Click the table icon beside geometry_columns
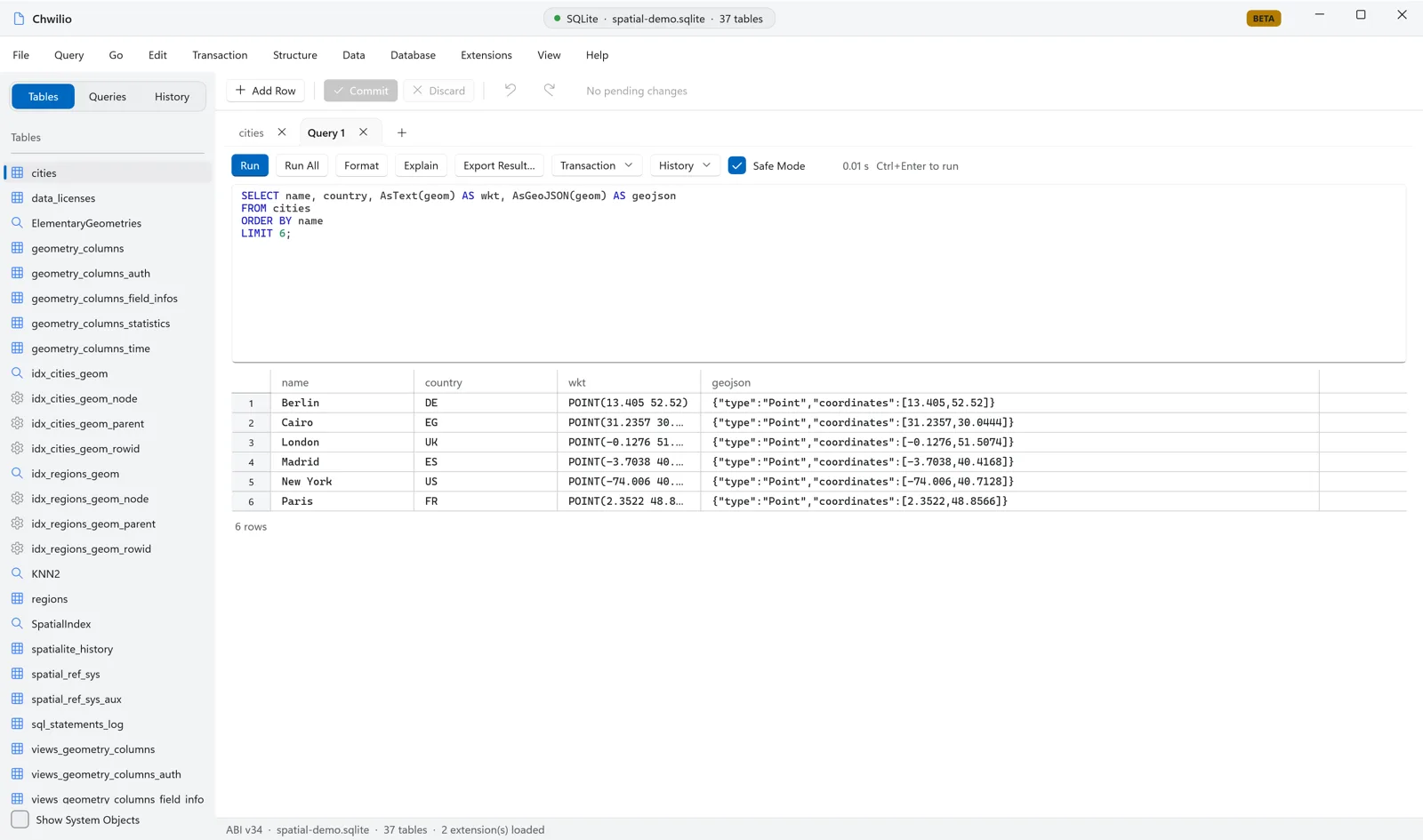The width and height of the screenshot is (1423, 840). pyautogui.click(x=17, y=248)
